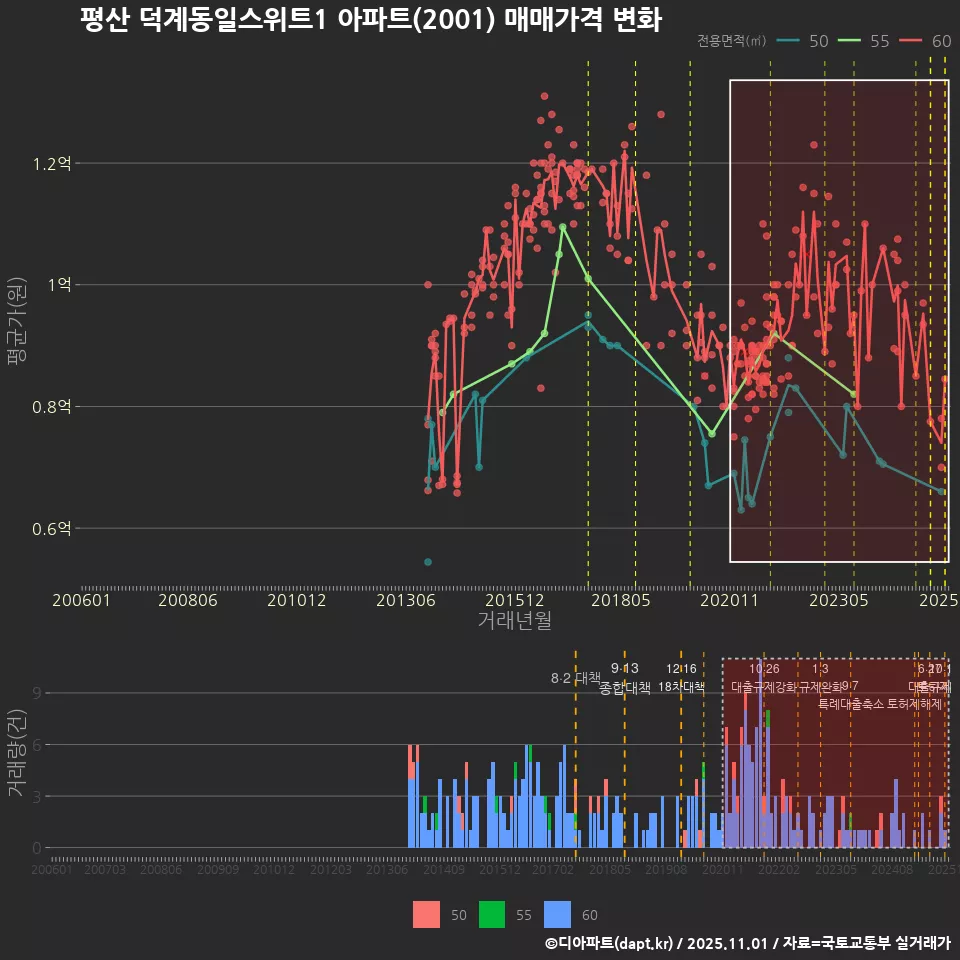Click the 10·26 대출규제강화 annotation
The width and height of the screenshot is (960, 960).
[x=763, y=680]
